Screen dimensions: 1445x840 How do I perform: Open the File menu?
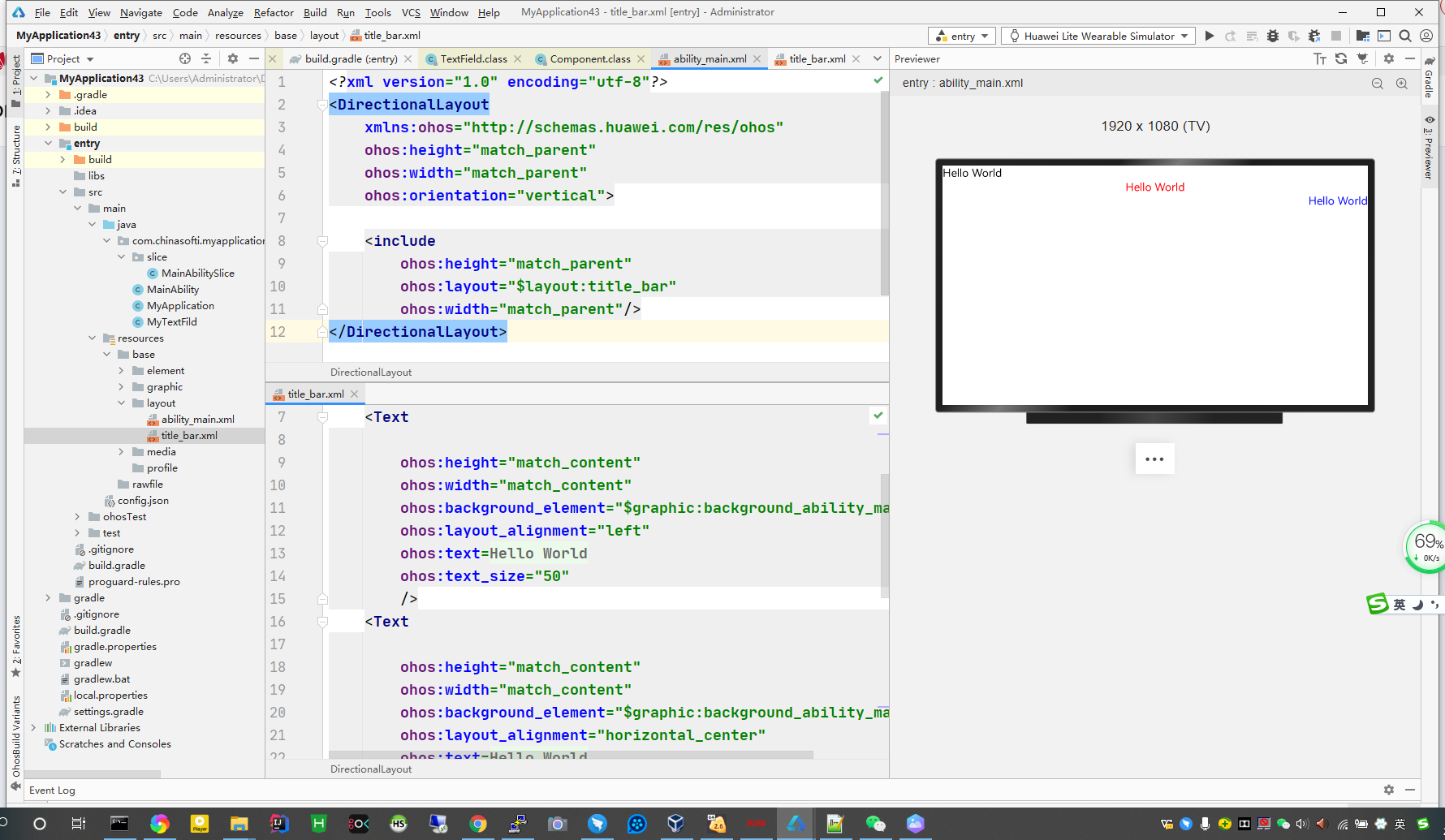pos(42,12)
